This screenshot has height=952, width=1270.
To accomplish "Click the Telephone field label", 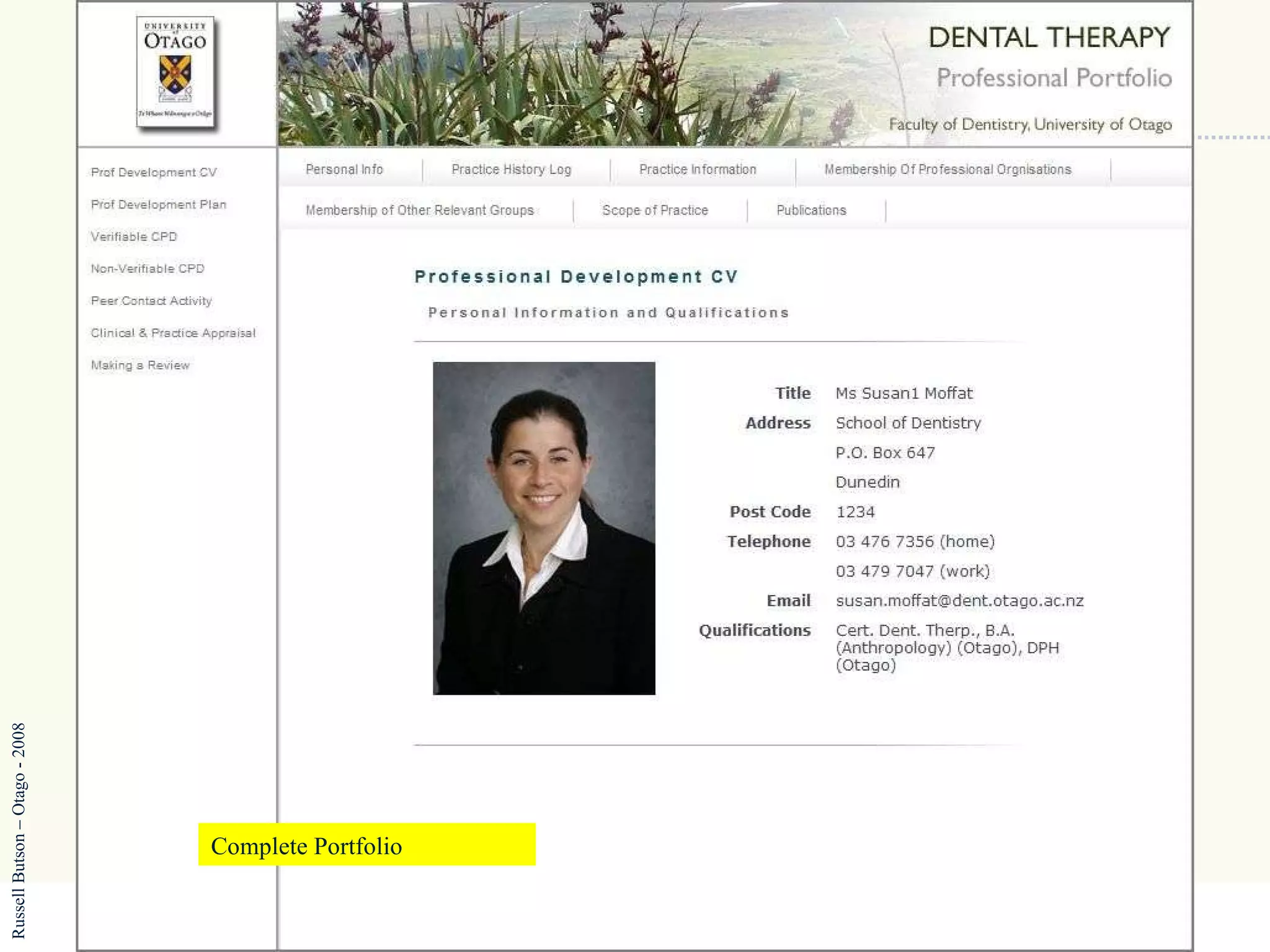I will point(769,542).
